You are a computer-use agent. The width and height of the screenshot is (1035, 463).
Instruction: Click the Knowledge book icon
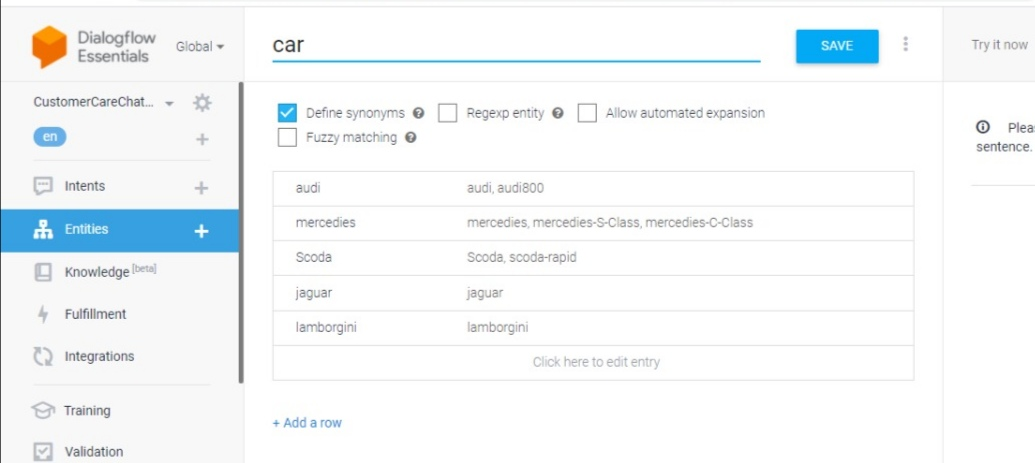click(43, 272)
